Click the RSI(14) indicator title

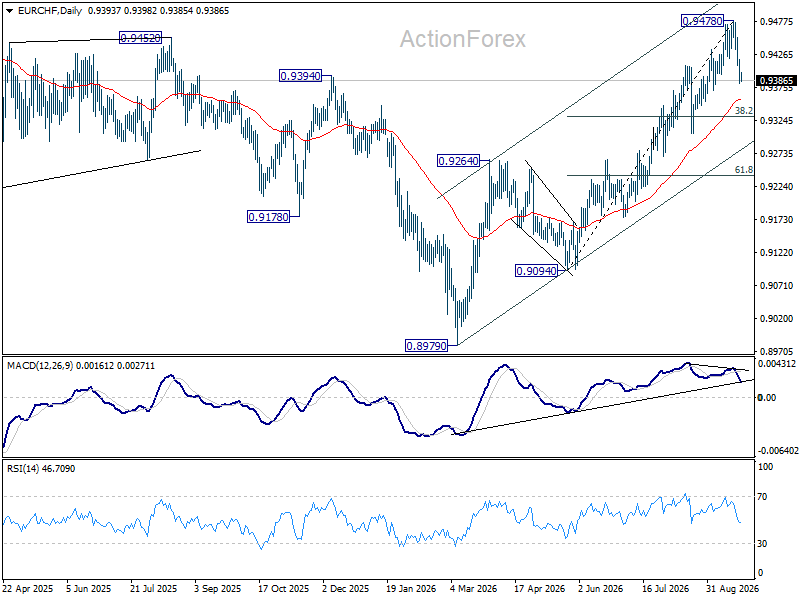(23, 468)
